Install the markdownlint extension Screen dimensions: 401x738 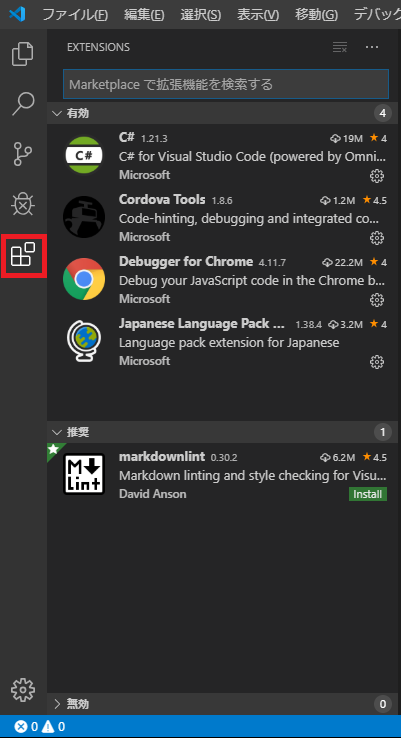point(368,494)
